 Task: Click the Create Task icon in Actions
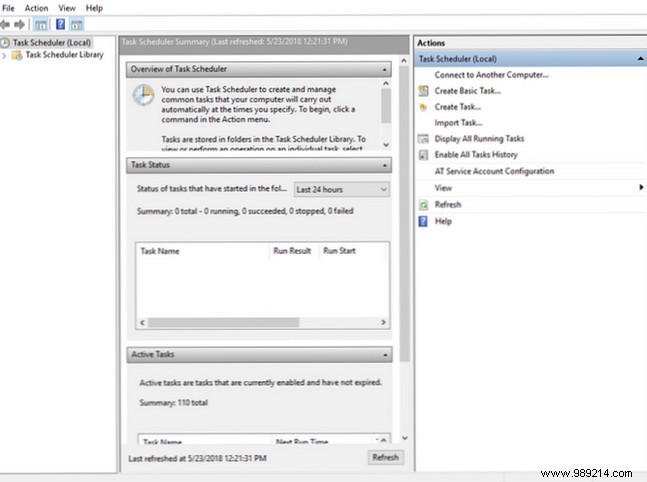(x=425, y=107)
